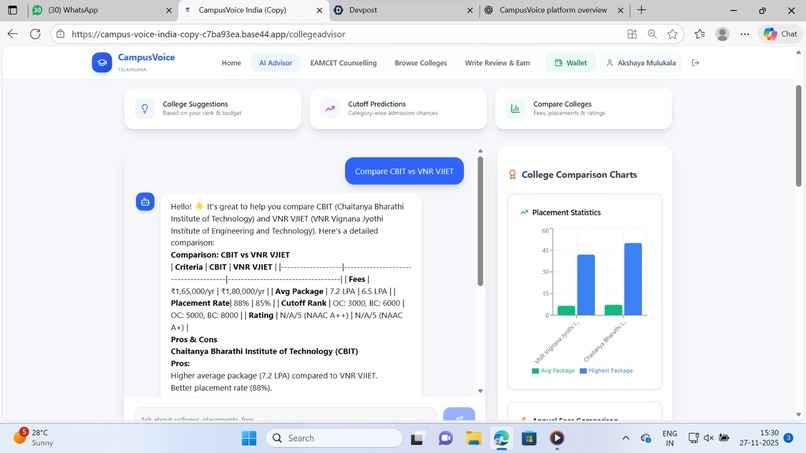Click the zoom magnifier icon in address bar
The width and height of the screenshot is (806, 453).
[652, 34]
